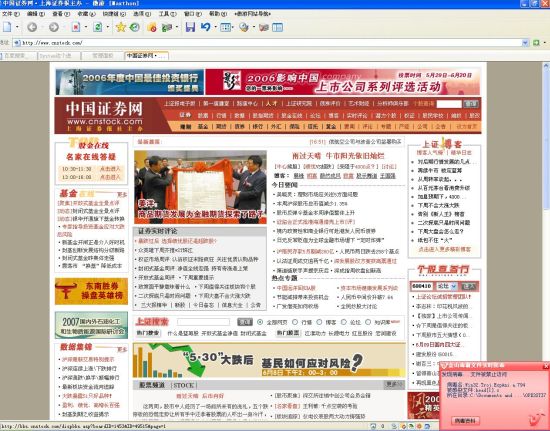550x431 pixels.
Task: Click the page icon inside the address bar
Action: [17, 43]
